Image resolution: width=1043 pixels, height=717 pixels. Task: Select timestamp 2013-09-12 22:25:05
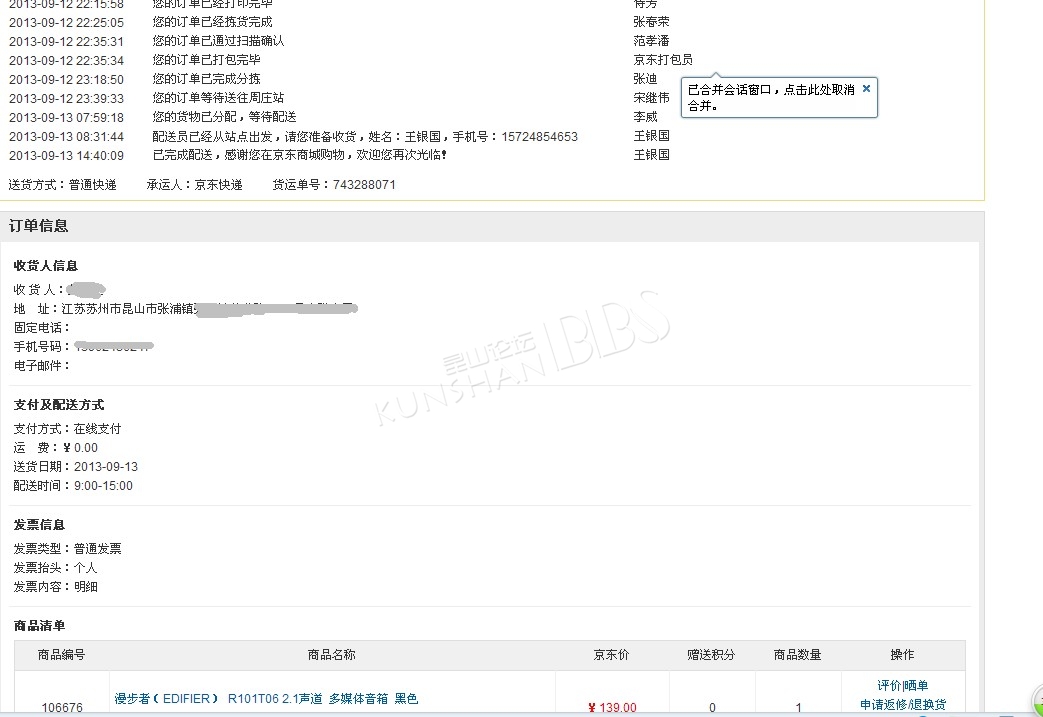(67, 22)
